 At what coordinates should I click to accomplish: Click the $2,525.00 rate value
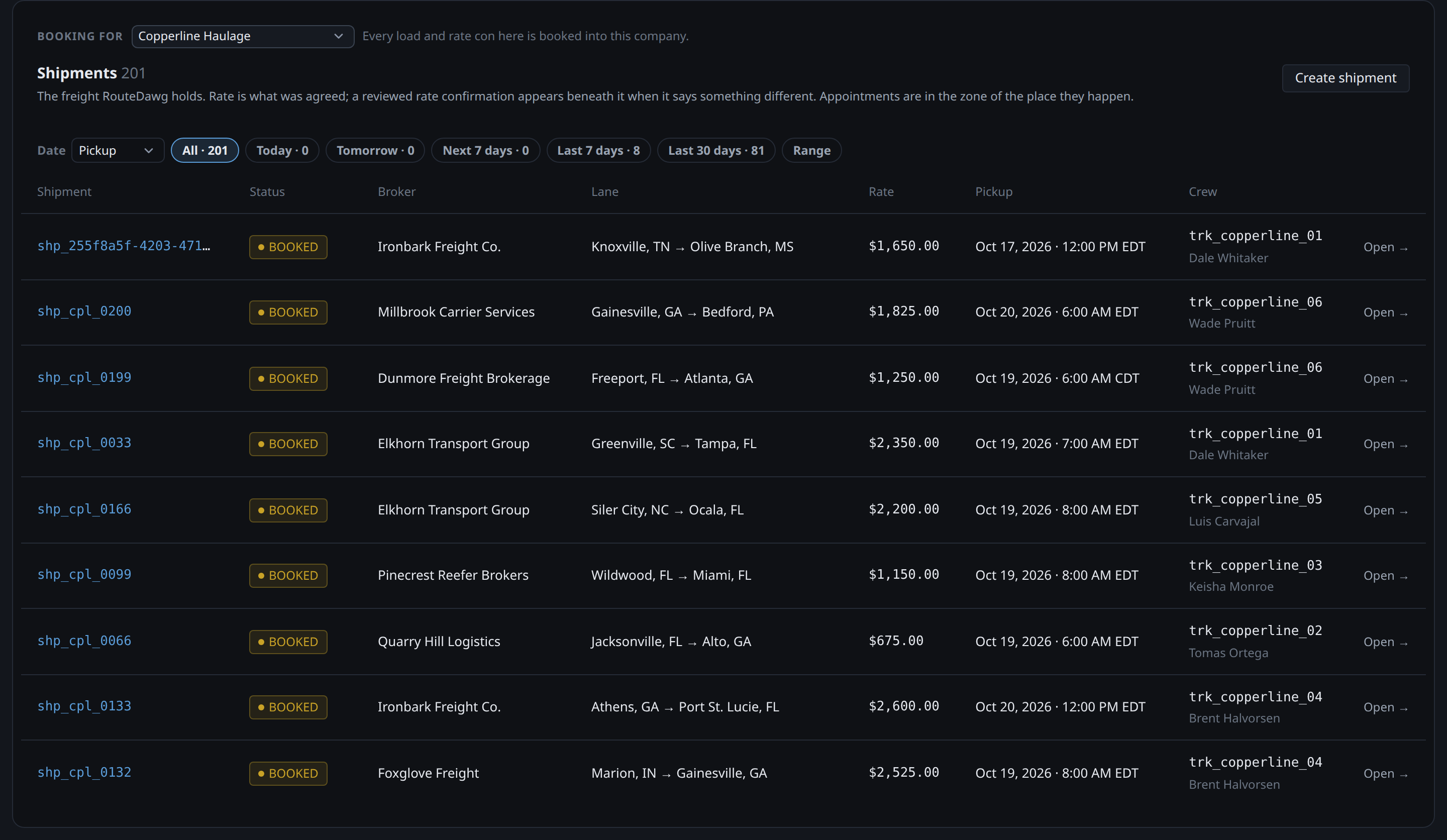(x=904, y=772)
